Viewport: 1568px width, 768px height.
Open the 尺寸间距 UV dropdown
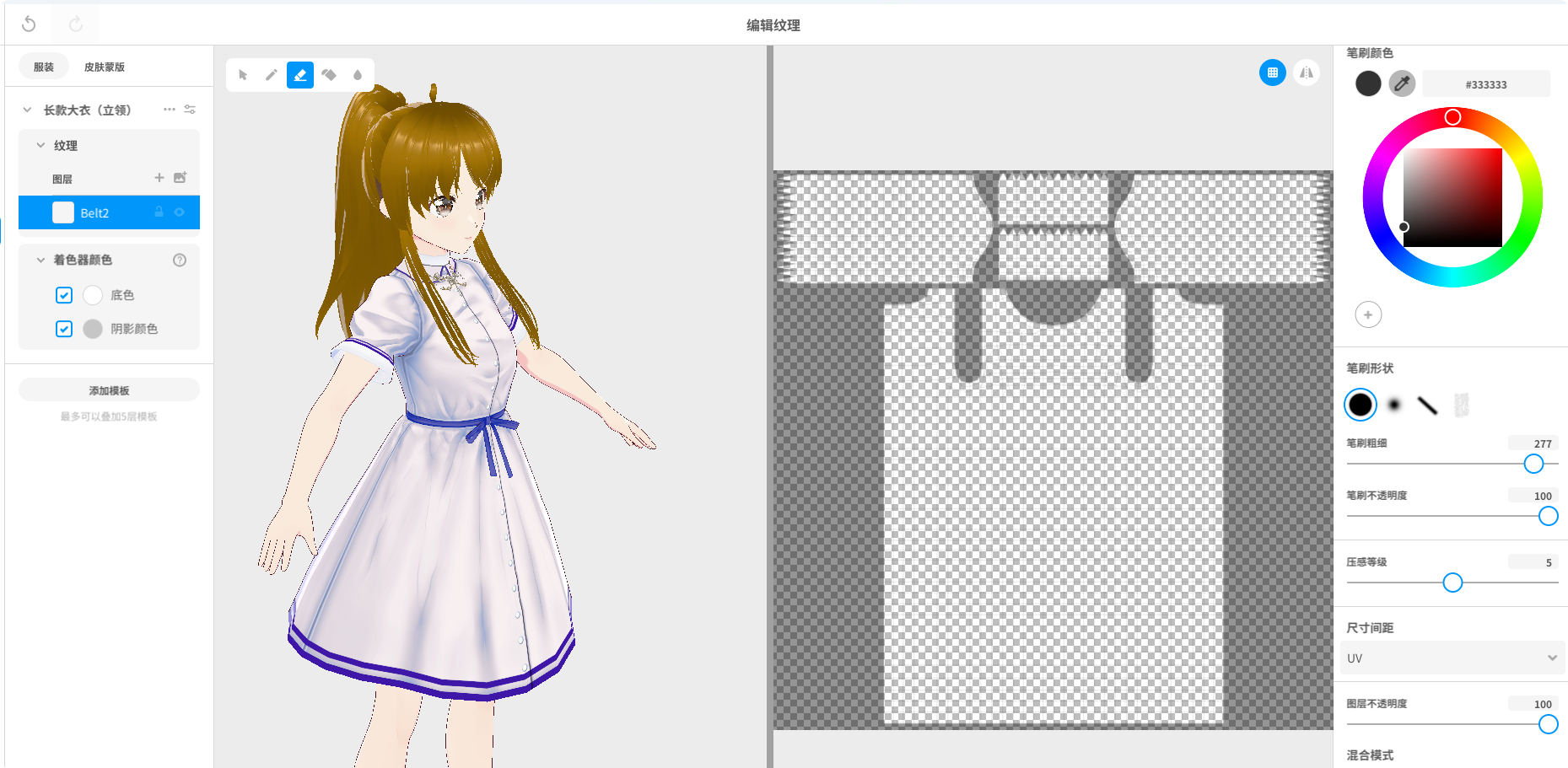pyautogui.click(x=1452, y=658)
